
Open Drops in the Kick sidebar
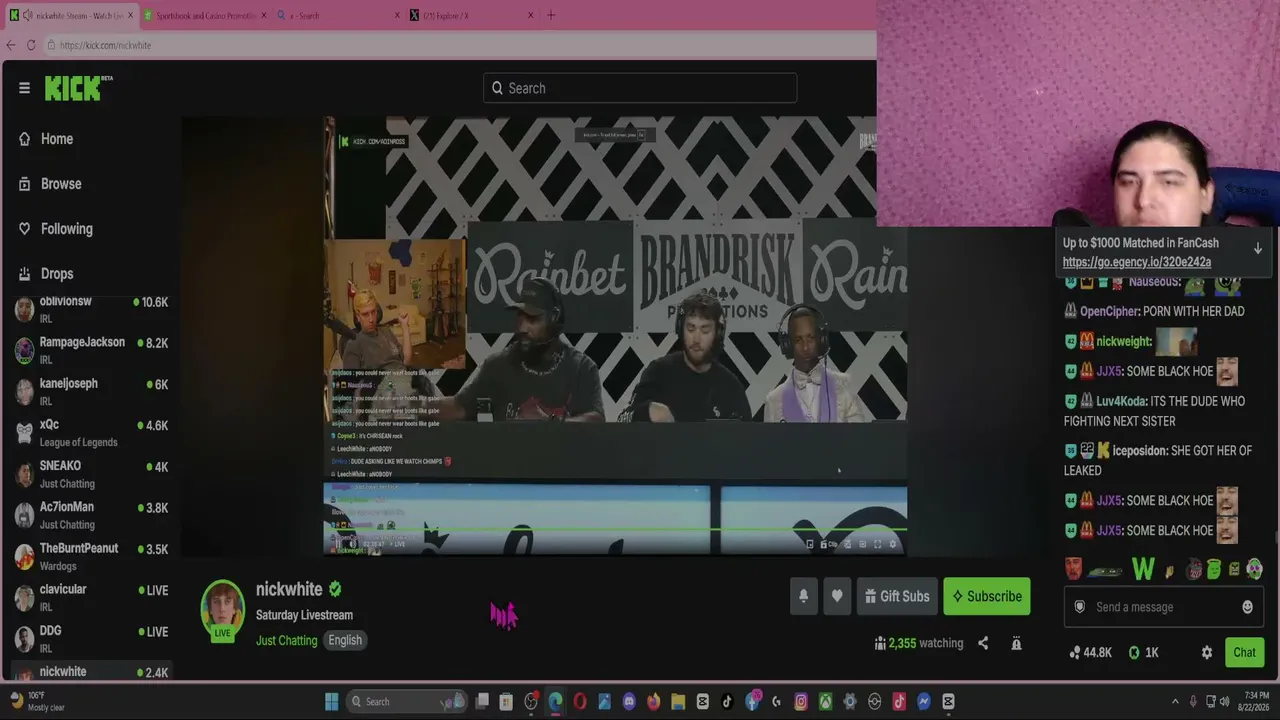click(x=47, y=274)
